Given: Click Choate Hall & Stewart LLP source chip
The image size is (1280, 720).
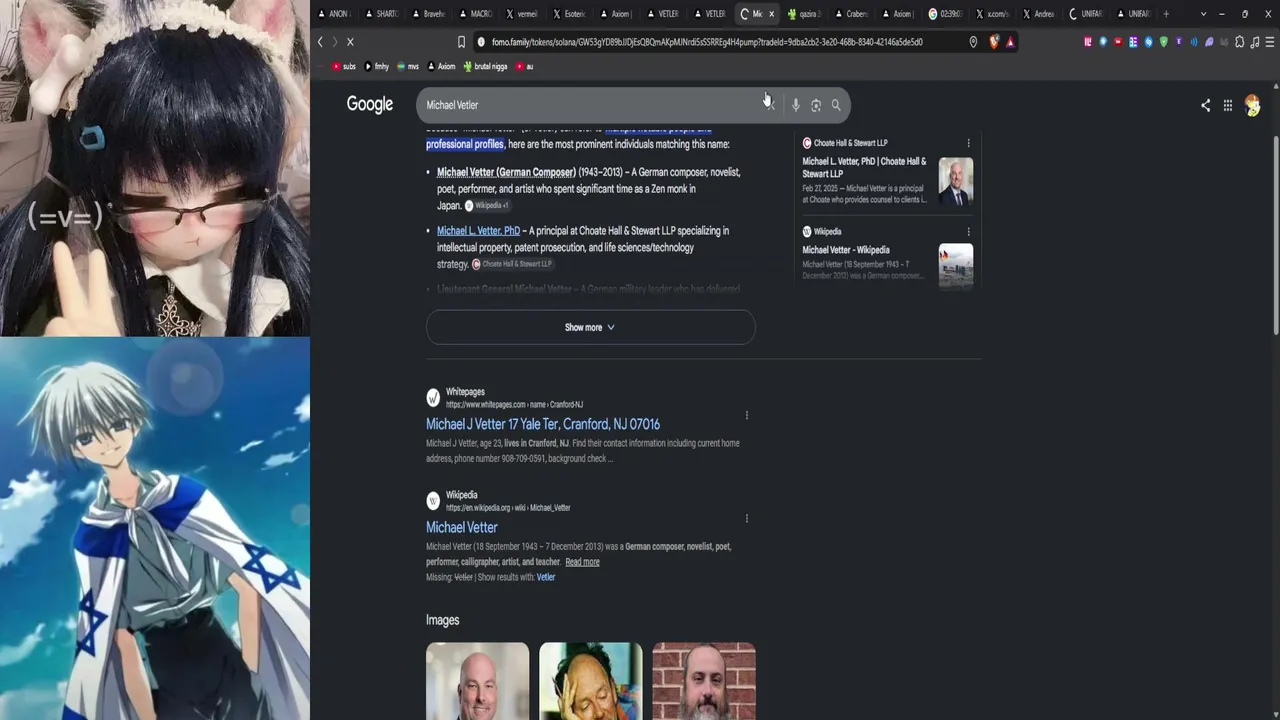Looking at the screenshot, I should (x=512, y=264).
